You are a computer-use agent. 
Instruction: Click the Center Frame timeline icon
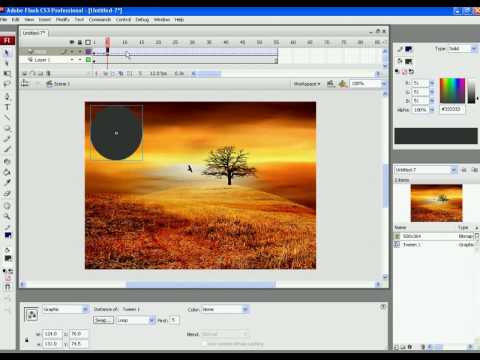tap(97, 74)
